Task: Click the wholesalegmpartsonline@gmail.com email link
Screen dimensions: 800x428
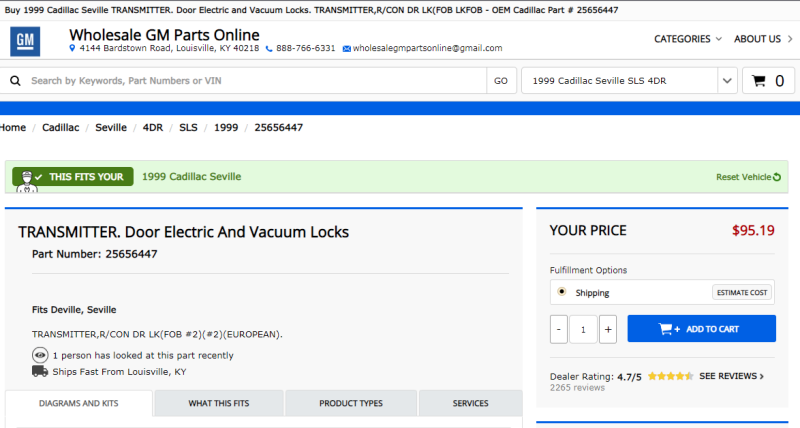Action: point(428,48)
